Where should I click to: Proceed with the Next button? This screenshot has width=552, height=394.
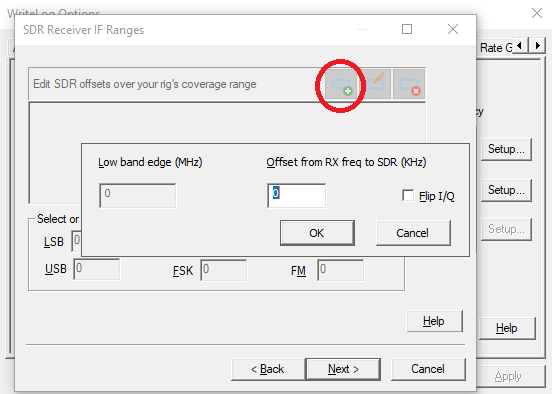[x=343, y=369]
